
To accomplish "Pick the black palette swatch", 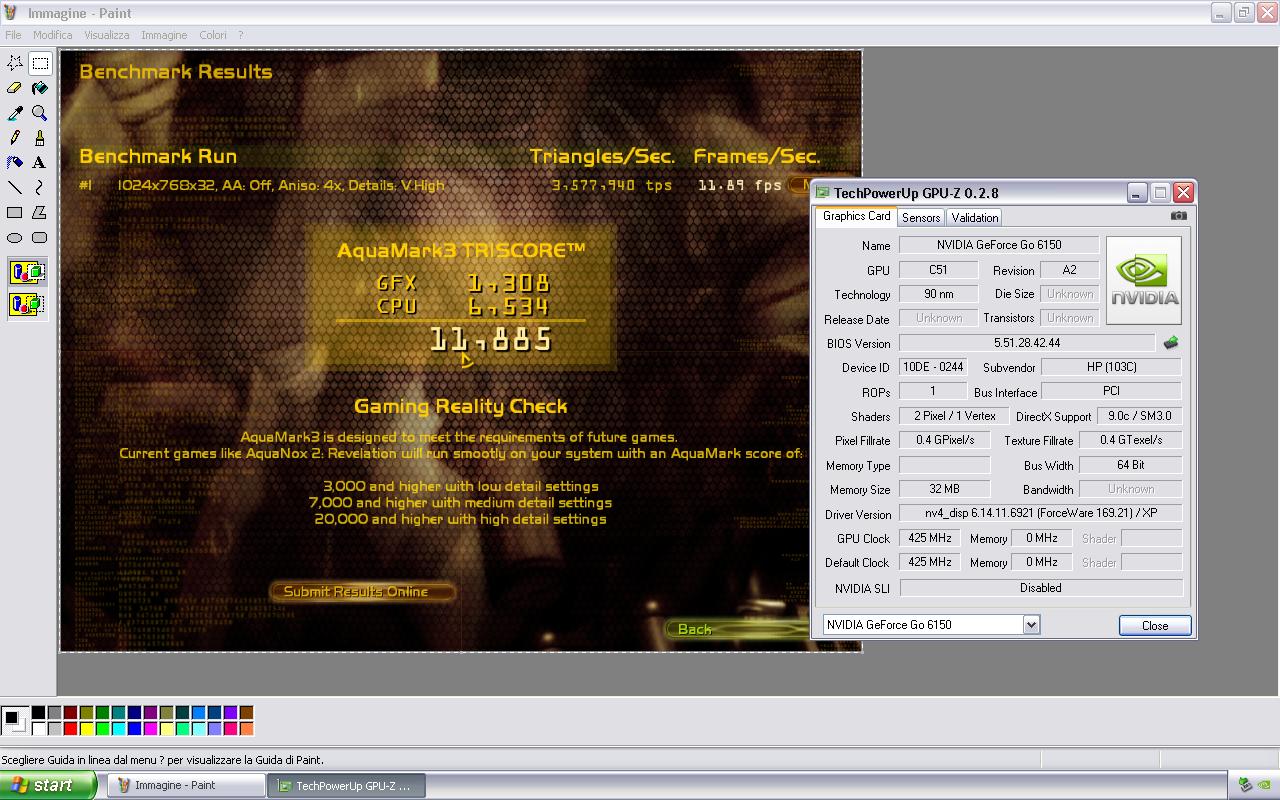I will click(38, 713).
